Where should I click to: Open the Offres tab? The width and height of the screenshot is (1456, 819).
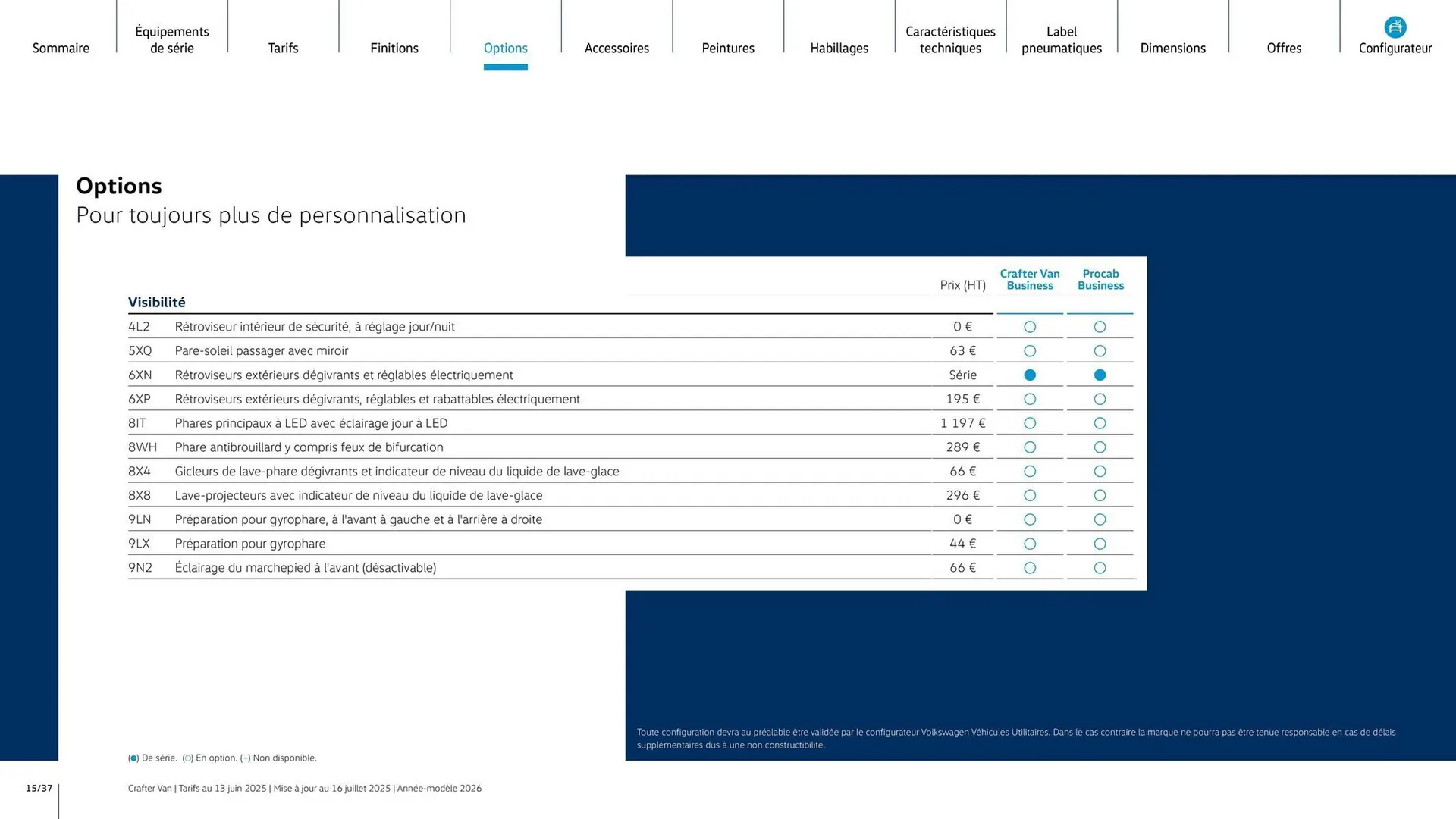pos(1283,48)
